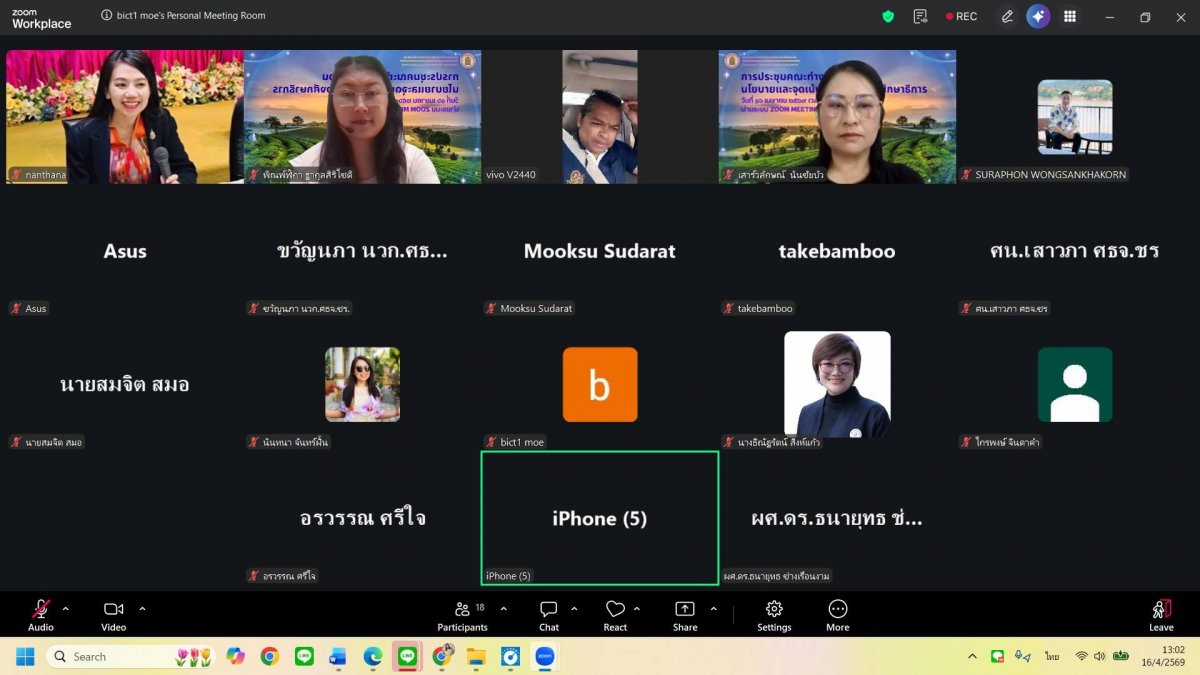Open the More menu in the toolbar
1200x675 pixels.
838,614
